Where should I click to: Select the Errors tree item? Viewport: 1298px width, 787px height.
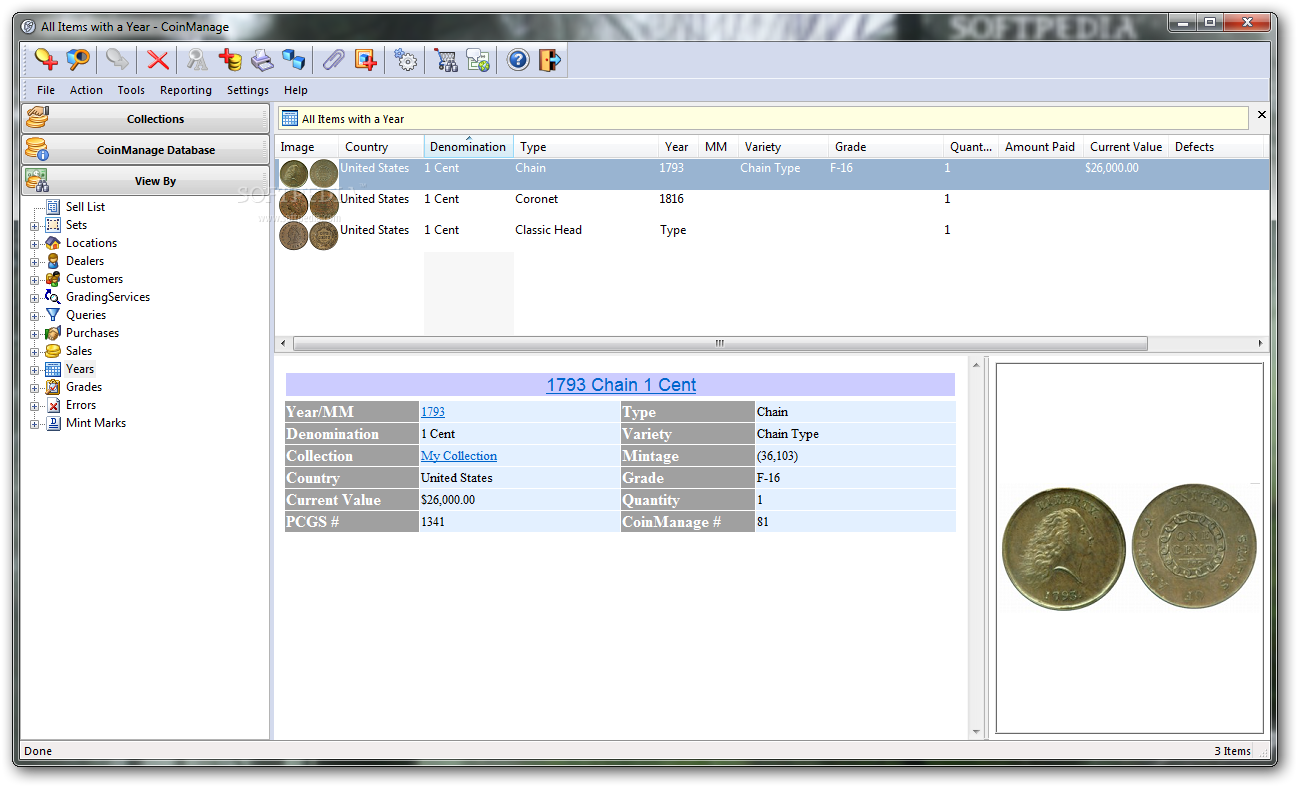coord(81,405)
